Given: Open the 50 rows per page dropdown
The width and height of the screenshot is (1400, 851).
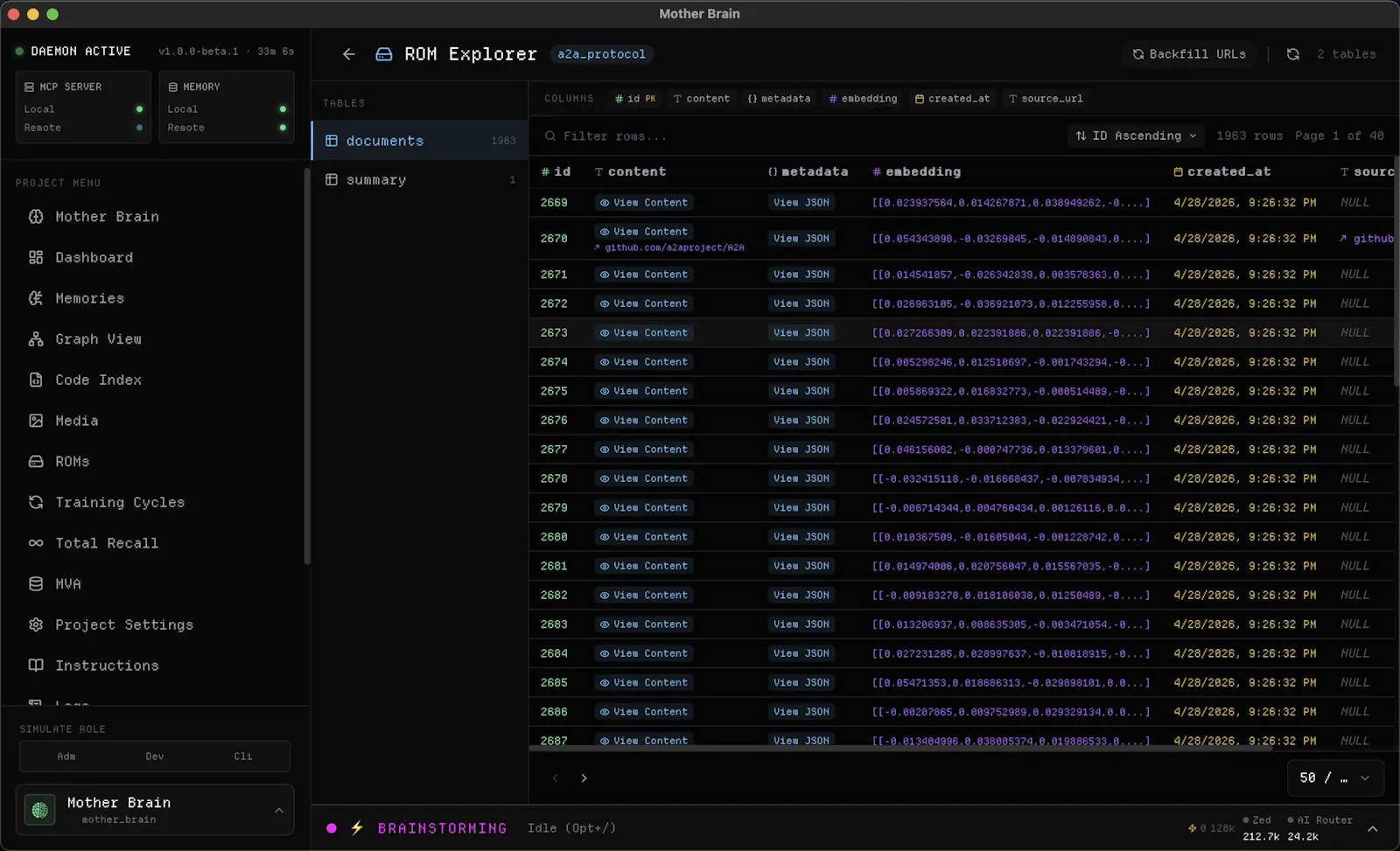Looking at the screenshot, I should [x=1335, y=778].
